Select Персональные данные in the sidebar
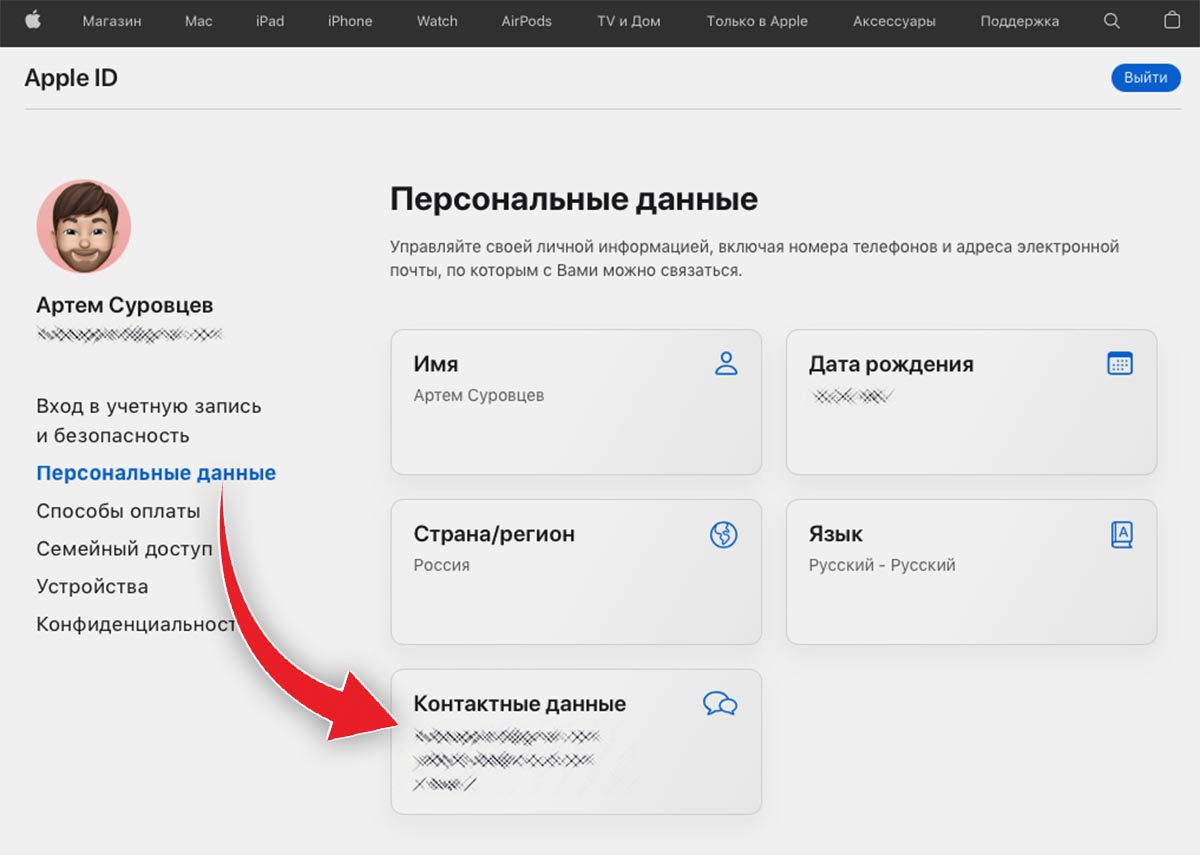1200x855 pixels. pos(156,473)
